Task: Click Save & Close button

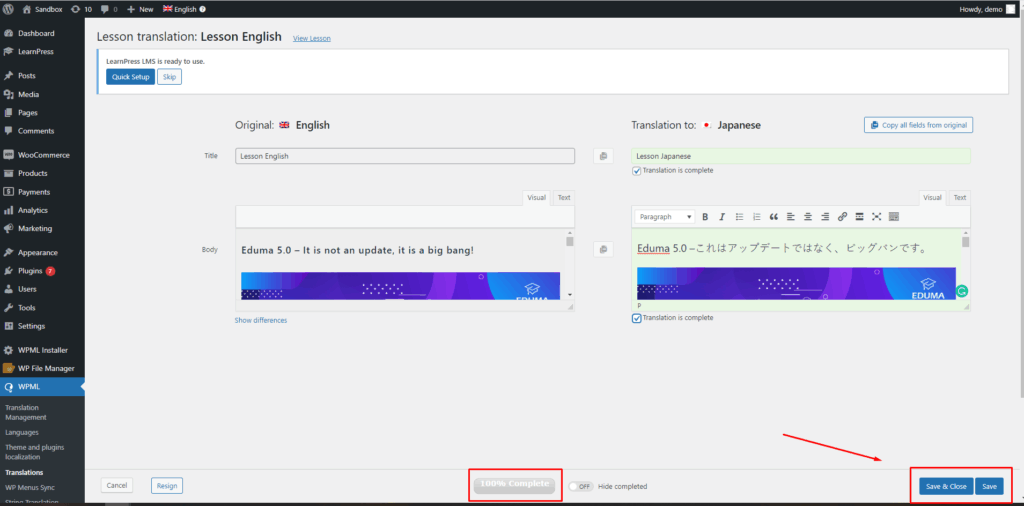Action: coord(946,486)
